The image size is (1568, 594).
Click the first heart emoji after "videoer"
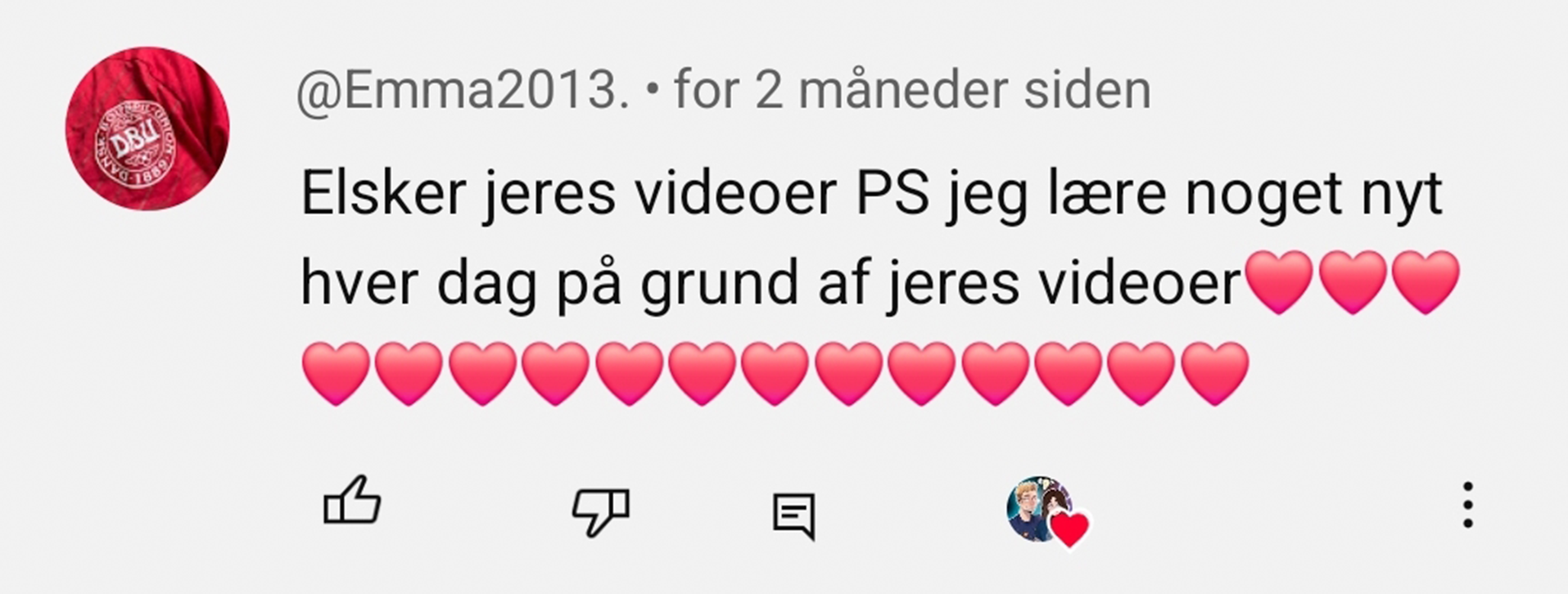(x=1280, y=282)
